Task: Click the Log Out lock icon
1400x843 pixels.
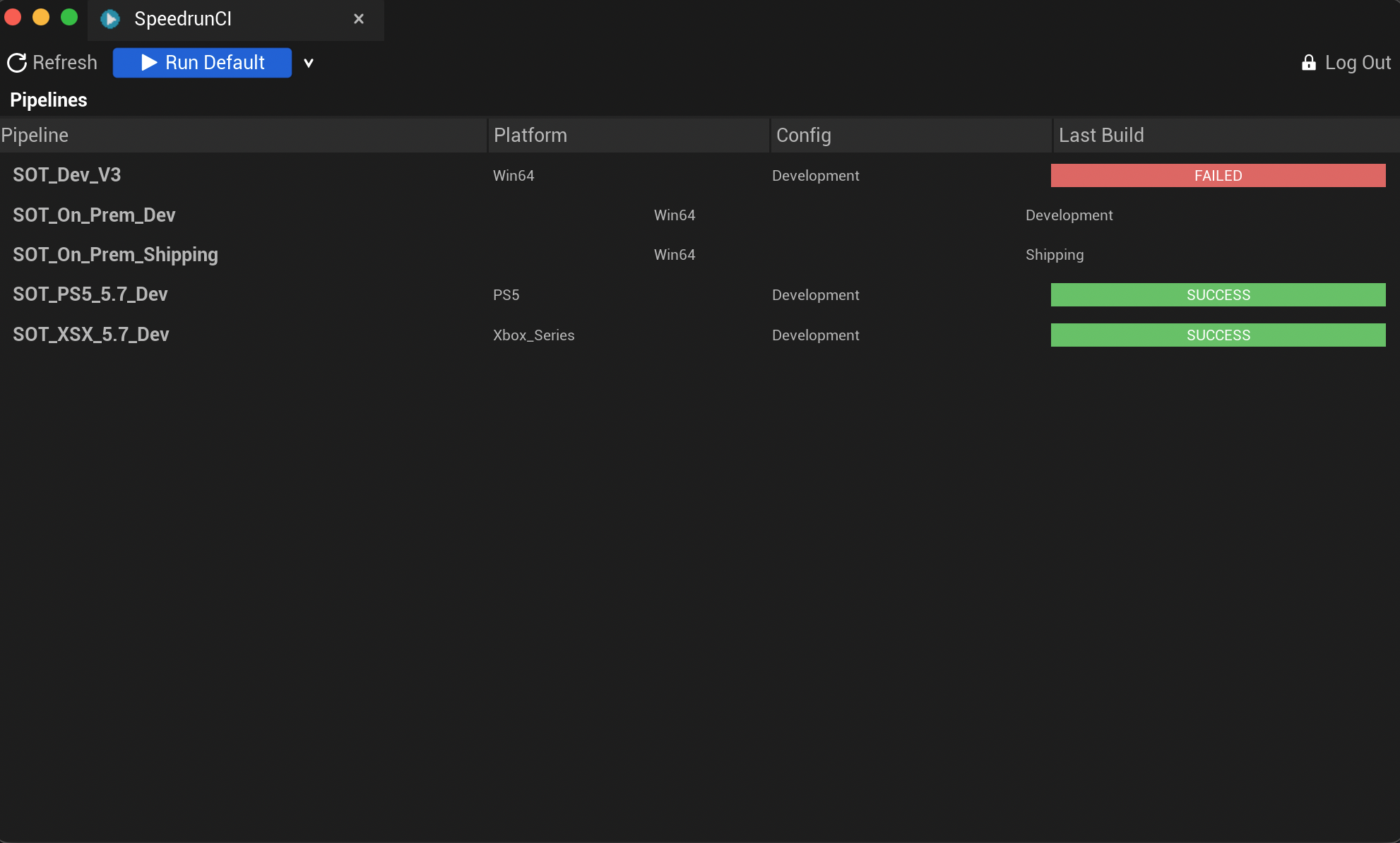Action: (x=1309, y=63)
